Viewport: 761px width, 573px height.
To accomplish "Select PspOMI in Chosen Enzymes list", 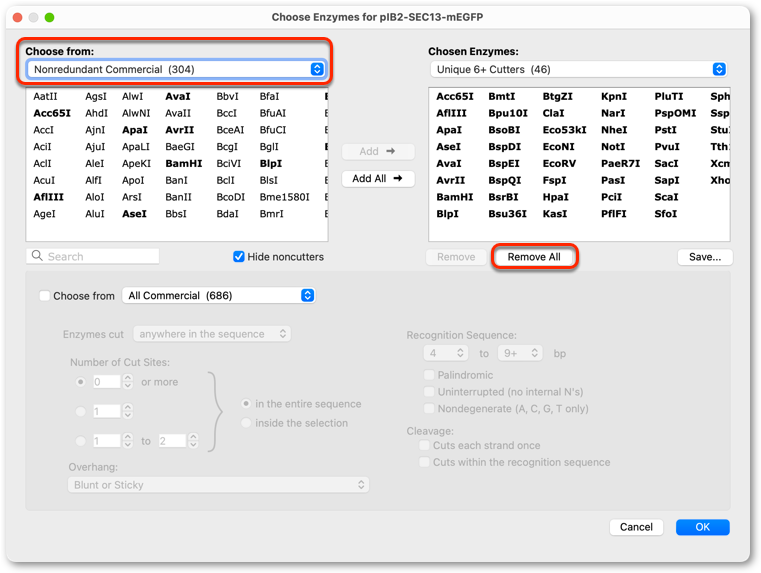I will 675,113.
